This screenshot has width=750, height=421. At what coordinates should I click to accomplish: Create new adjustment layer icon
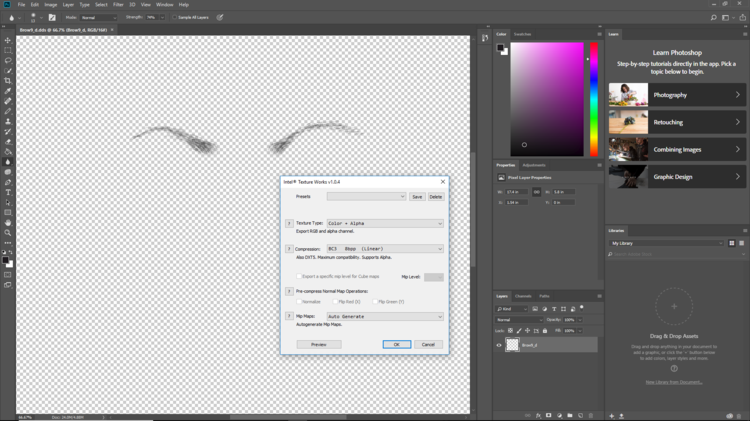point(559,416)
